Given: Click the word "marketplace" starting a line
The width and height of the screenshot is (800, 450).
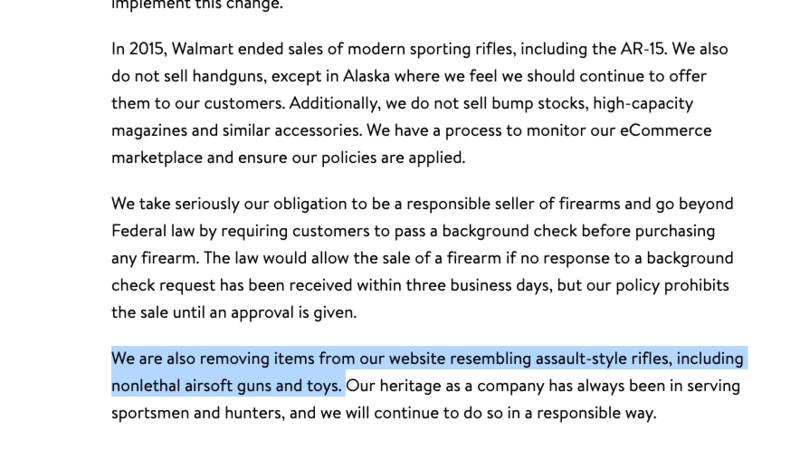Looking at the screenshot, I should click(157, 157).
